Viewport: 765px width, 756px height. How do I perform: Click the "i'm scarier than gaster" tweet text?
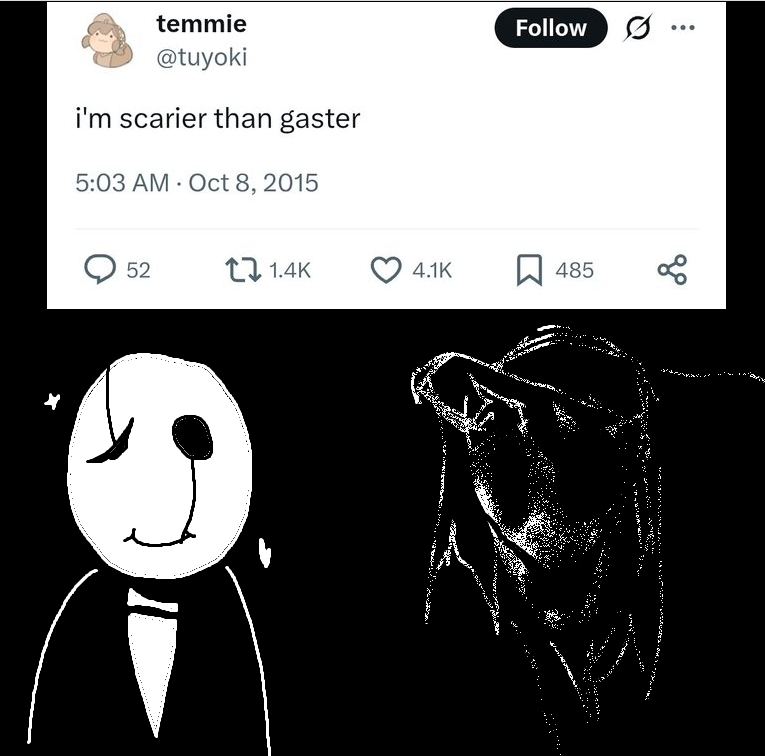click(218, 119)
